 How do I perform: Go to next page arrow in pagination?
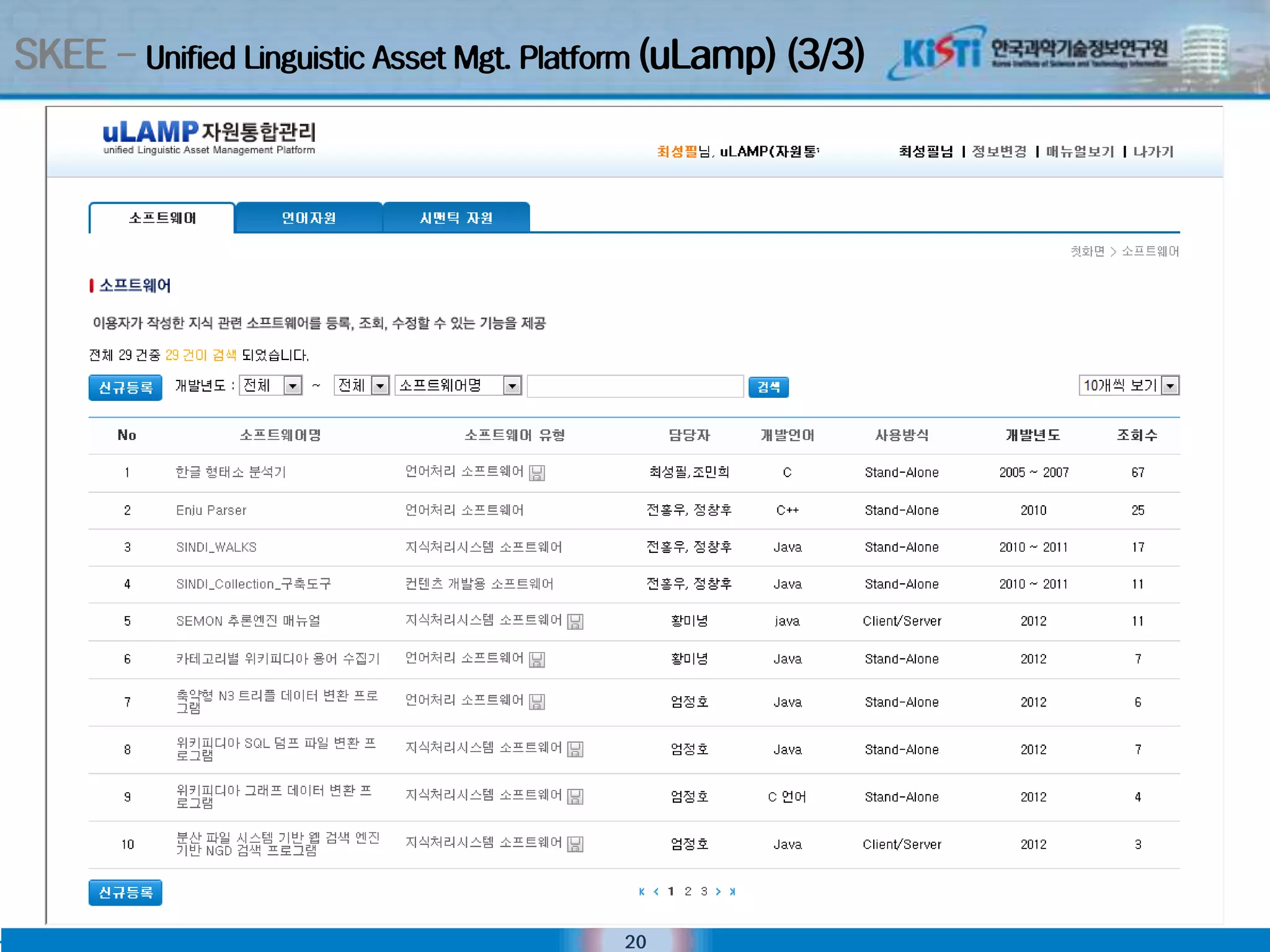pos(718,891)
